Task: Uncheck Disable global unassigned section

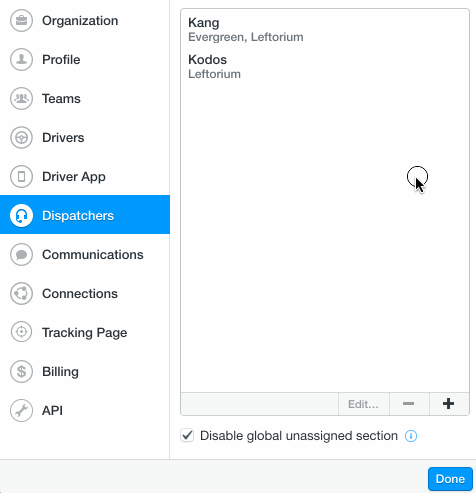Action: tap(187, 435)
